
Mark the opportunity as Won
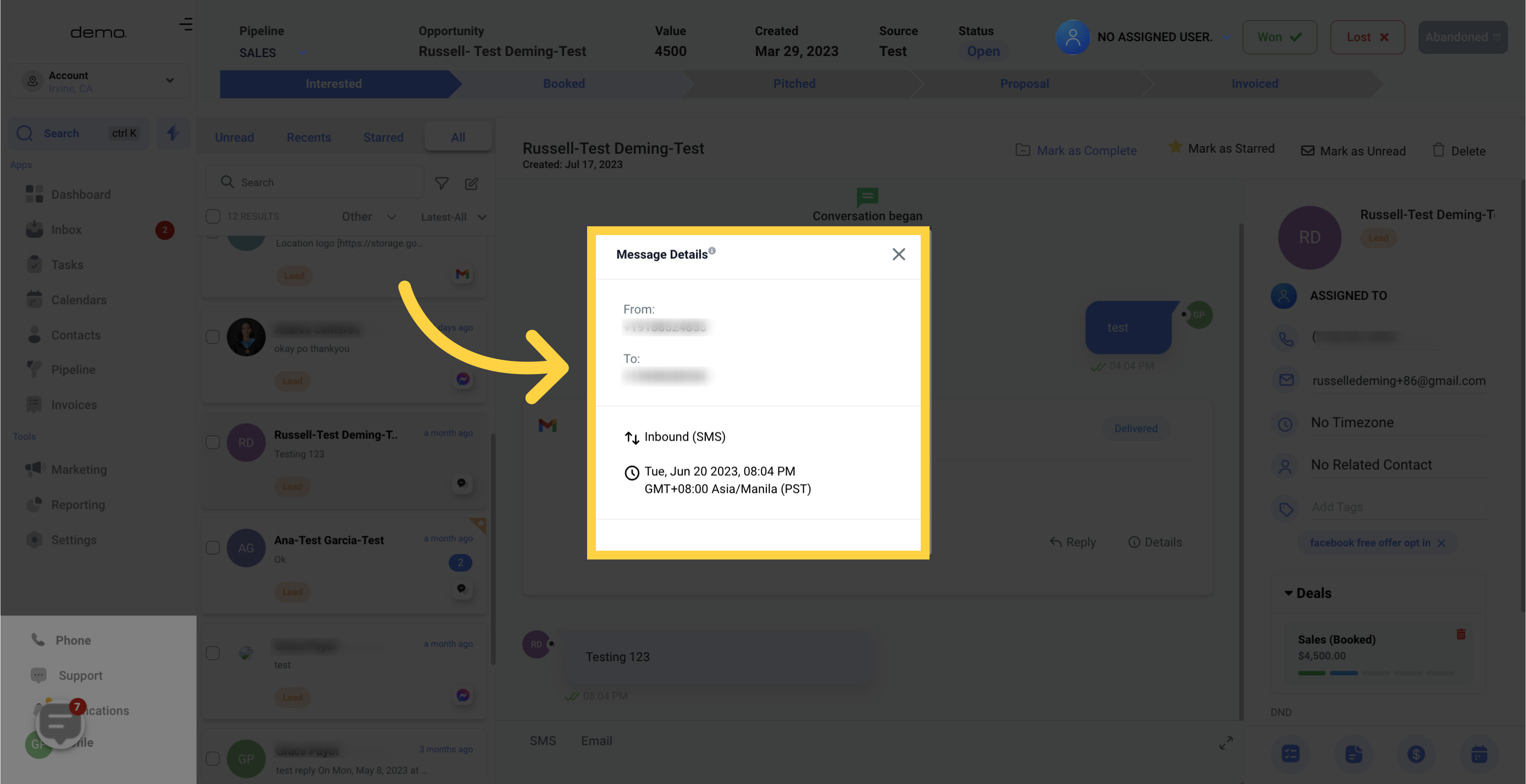coord(1280,37)
